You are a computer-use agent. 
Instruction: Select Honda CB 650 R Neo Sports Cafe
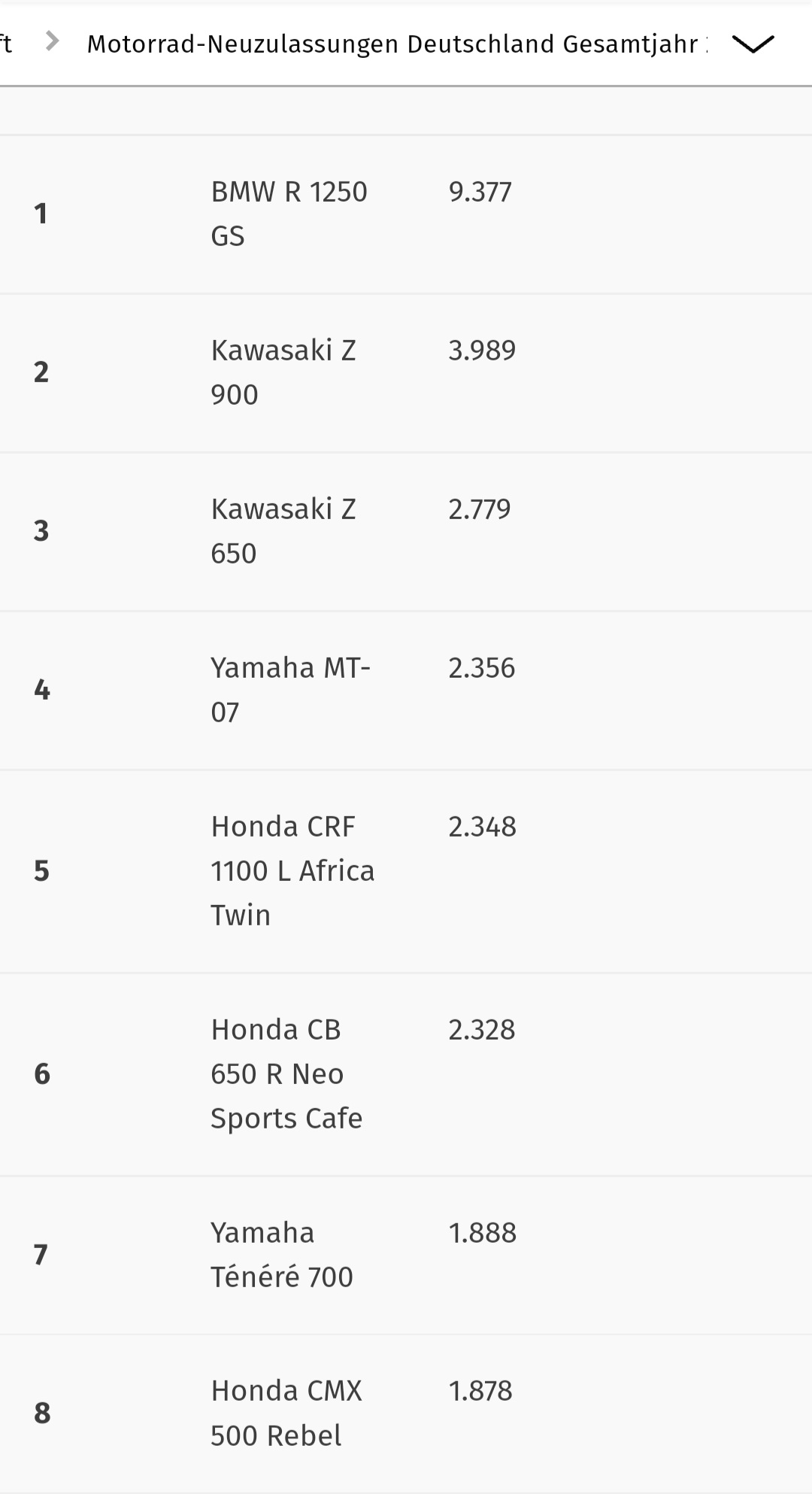pos(286,1074)
